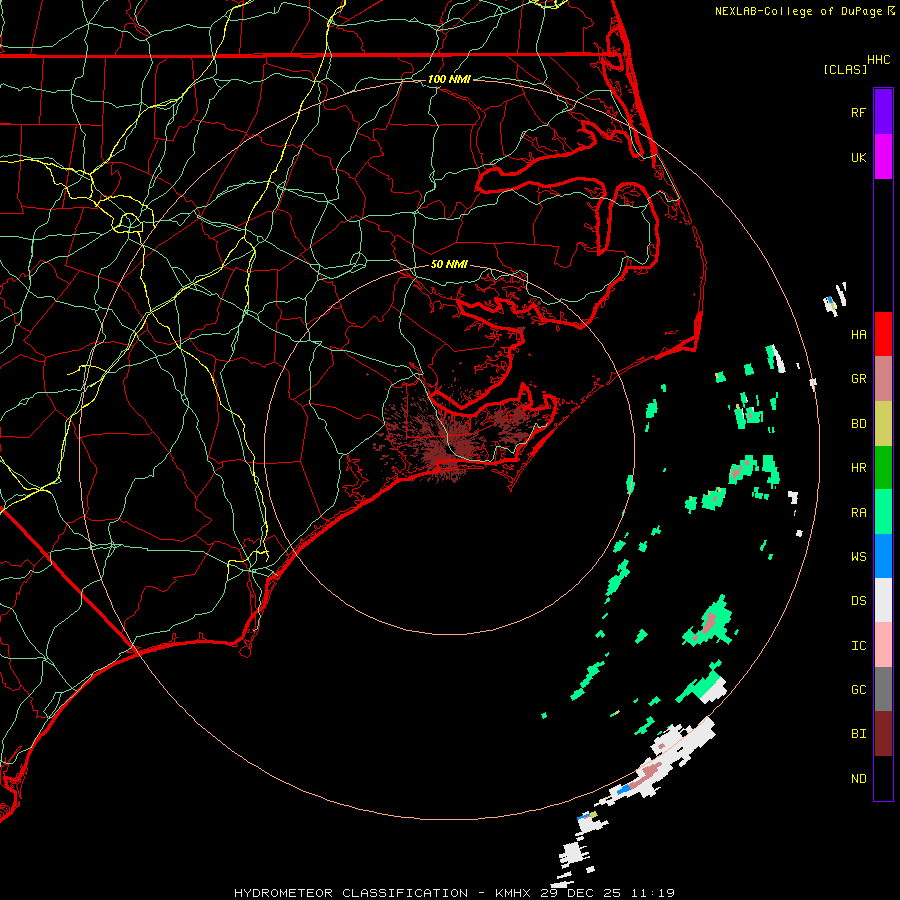Click the BI legend label
900x900 pixels.
pos(858,734)
